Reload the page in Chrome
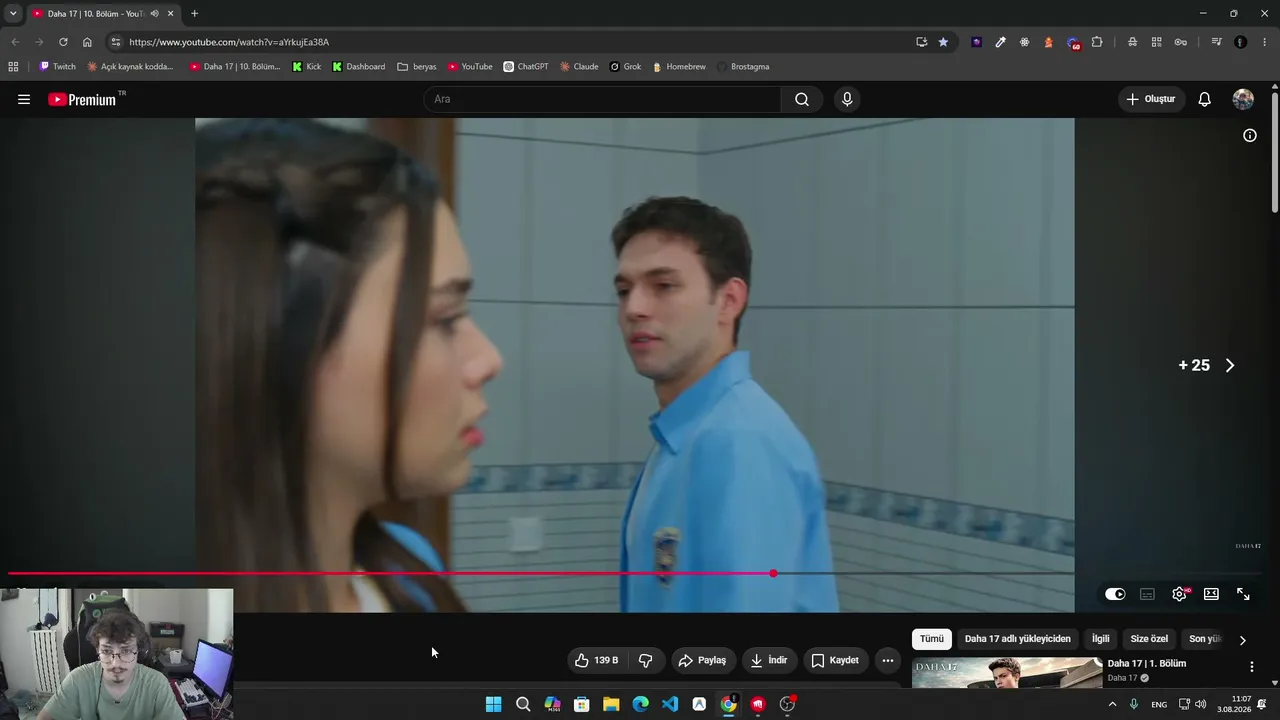 click(63, 42)
